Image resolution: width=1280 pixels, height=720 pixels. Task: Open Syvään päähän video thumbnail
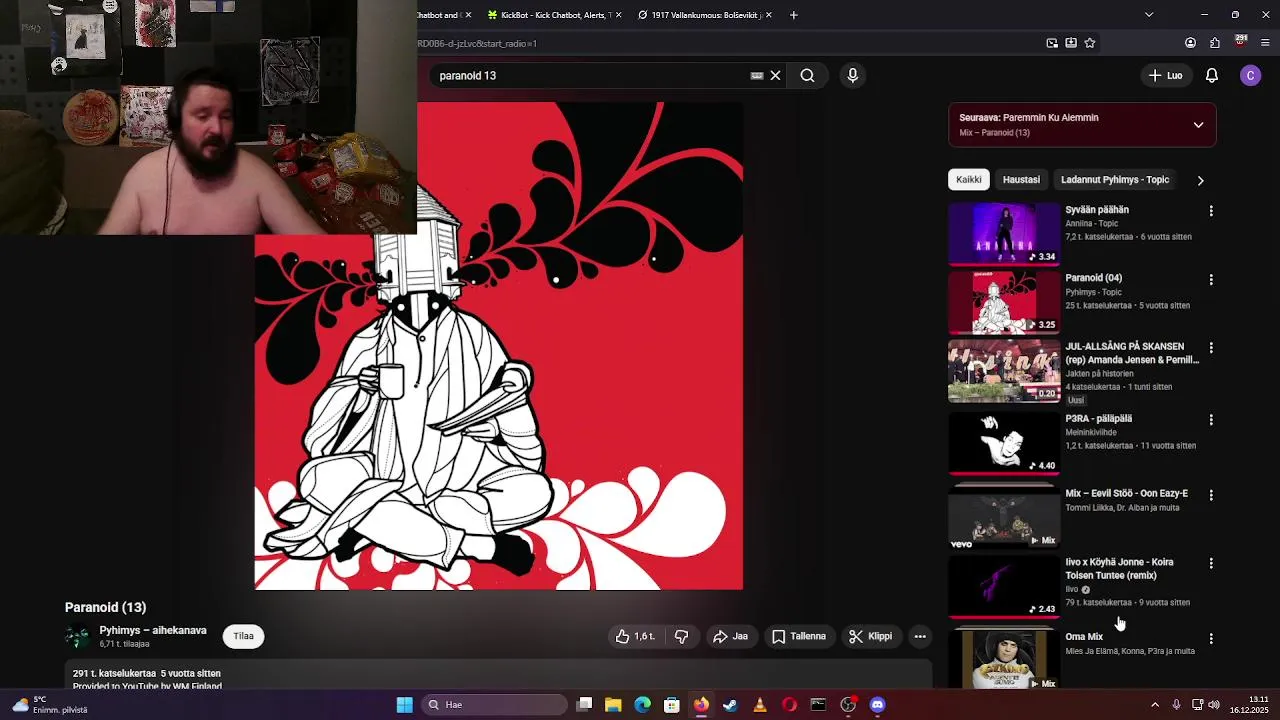[x=1004, y=234]
